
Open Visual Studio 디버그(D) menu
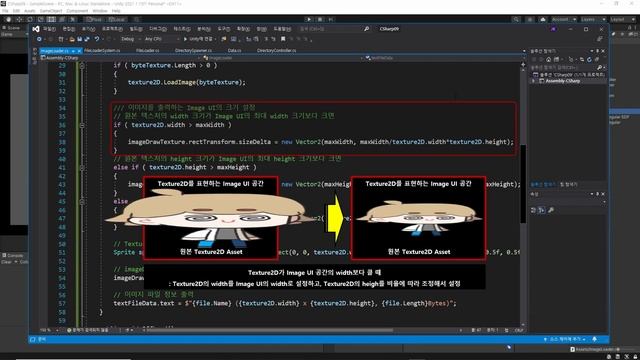[x=158, y=29]
